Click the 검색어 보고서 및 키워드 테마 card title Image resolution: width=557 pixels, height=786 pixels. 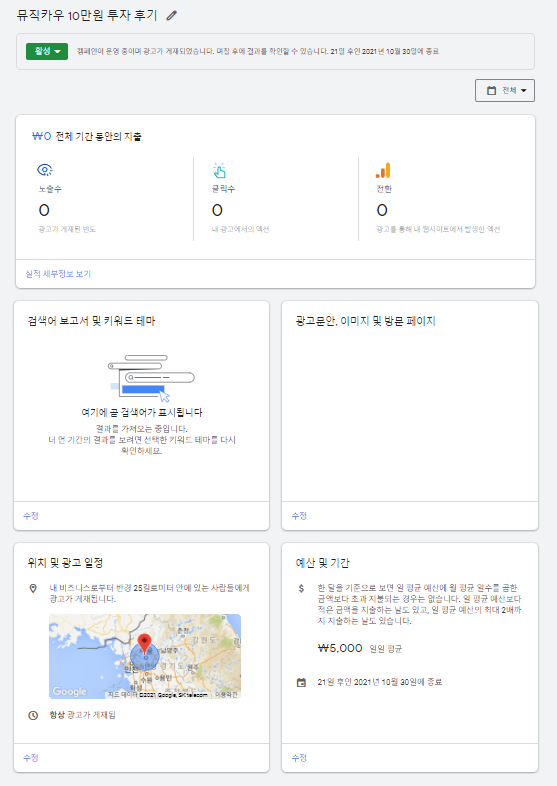91,321
